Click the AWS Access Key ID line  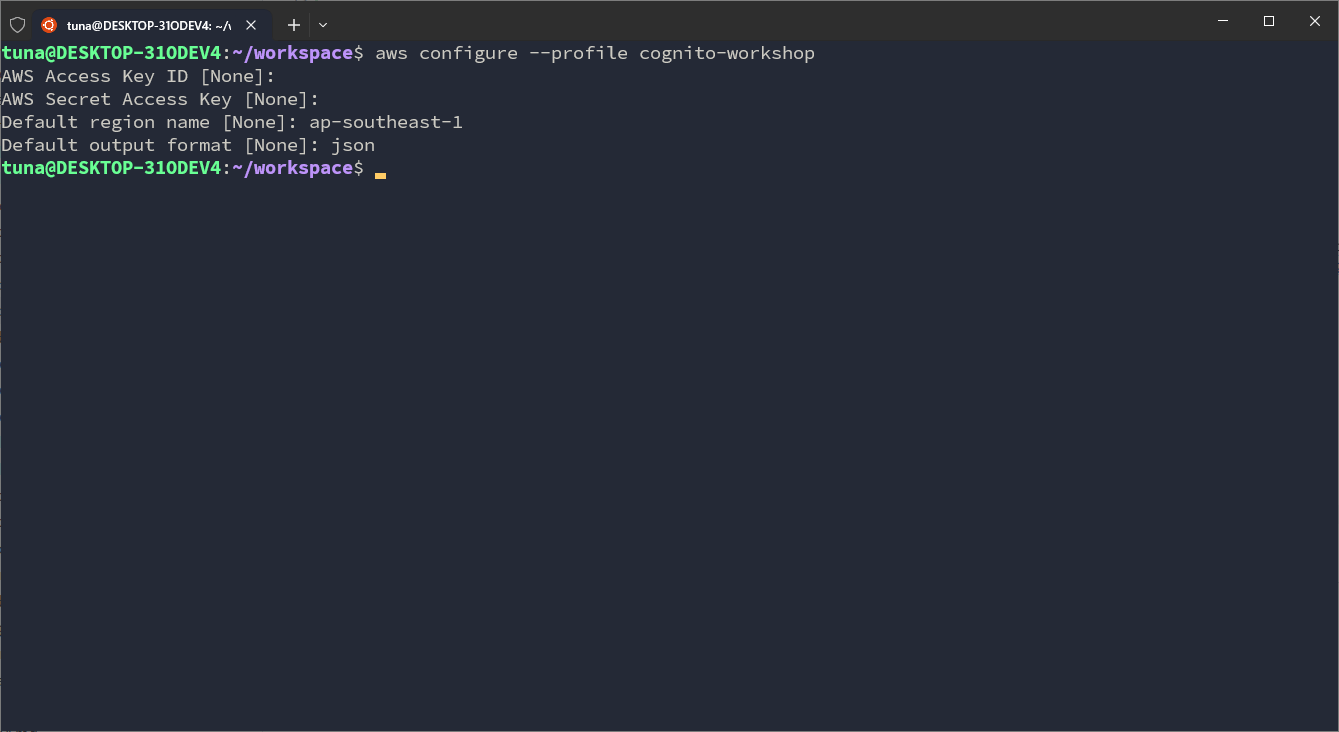click(138, 76)
